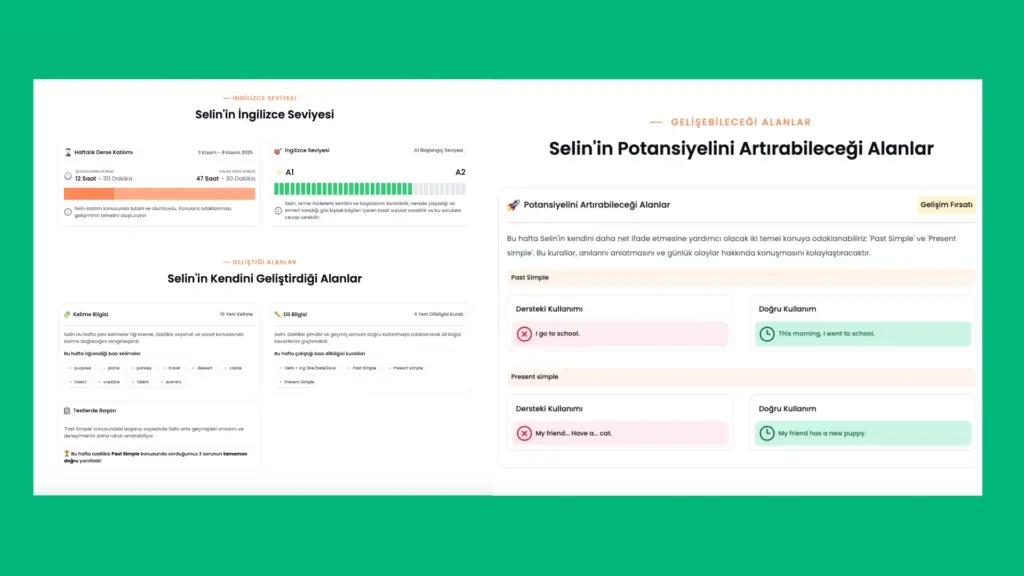Click the red X icon beside 'My friend... Have a... cat.'
Image resolution: width=1024 pixels, height=576 pixels.
[524, 433]
